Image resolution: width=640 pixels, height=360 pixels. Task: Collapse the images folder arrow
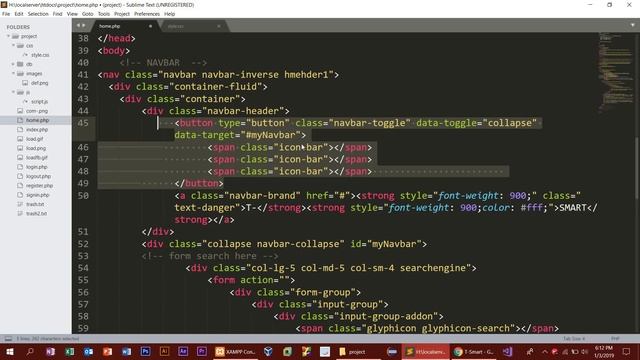pos(13,73)
